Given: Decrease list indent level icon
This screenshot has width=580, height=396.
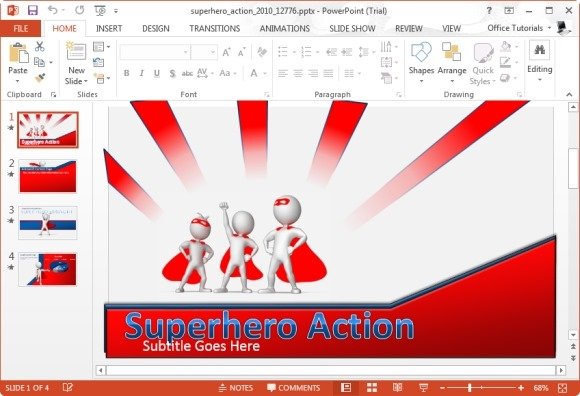Looking at the screenshot, I should pos(331,52).
